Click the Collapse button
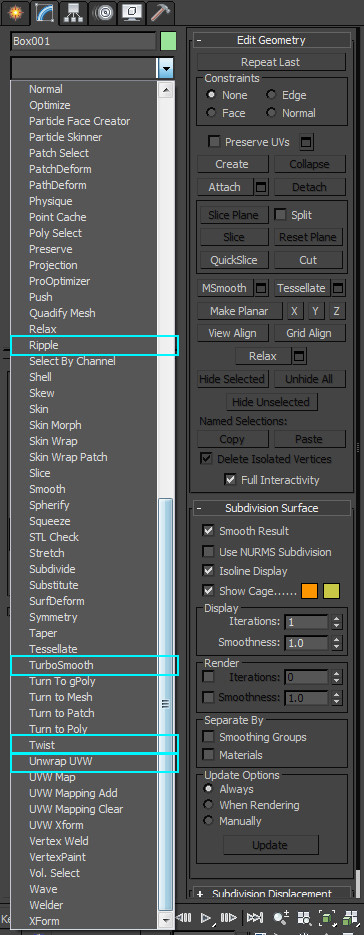This screenshot has height=935, width=364. click(x=310, y=164)
